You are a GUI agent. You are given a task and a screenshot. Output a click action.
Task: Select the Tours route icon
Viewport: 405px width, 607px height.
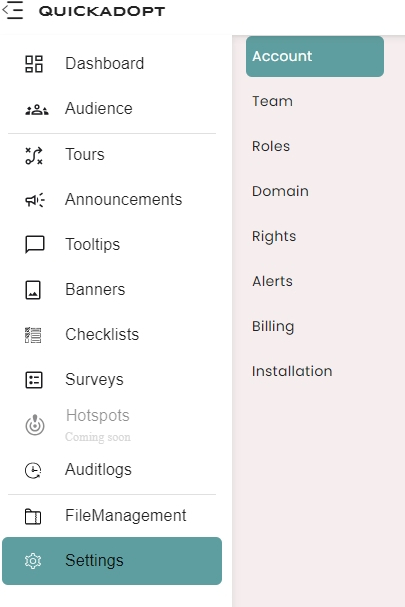pos(34,156)
